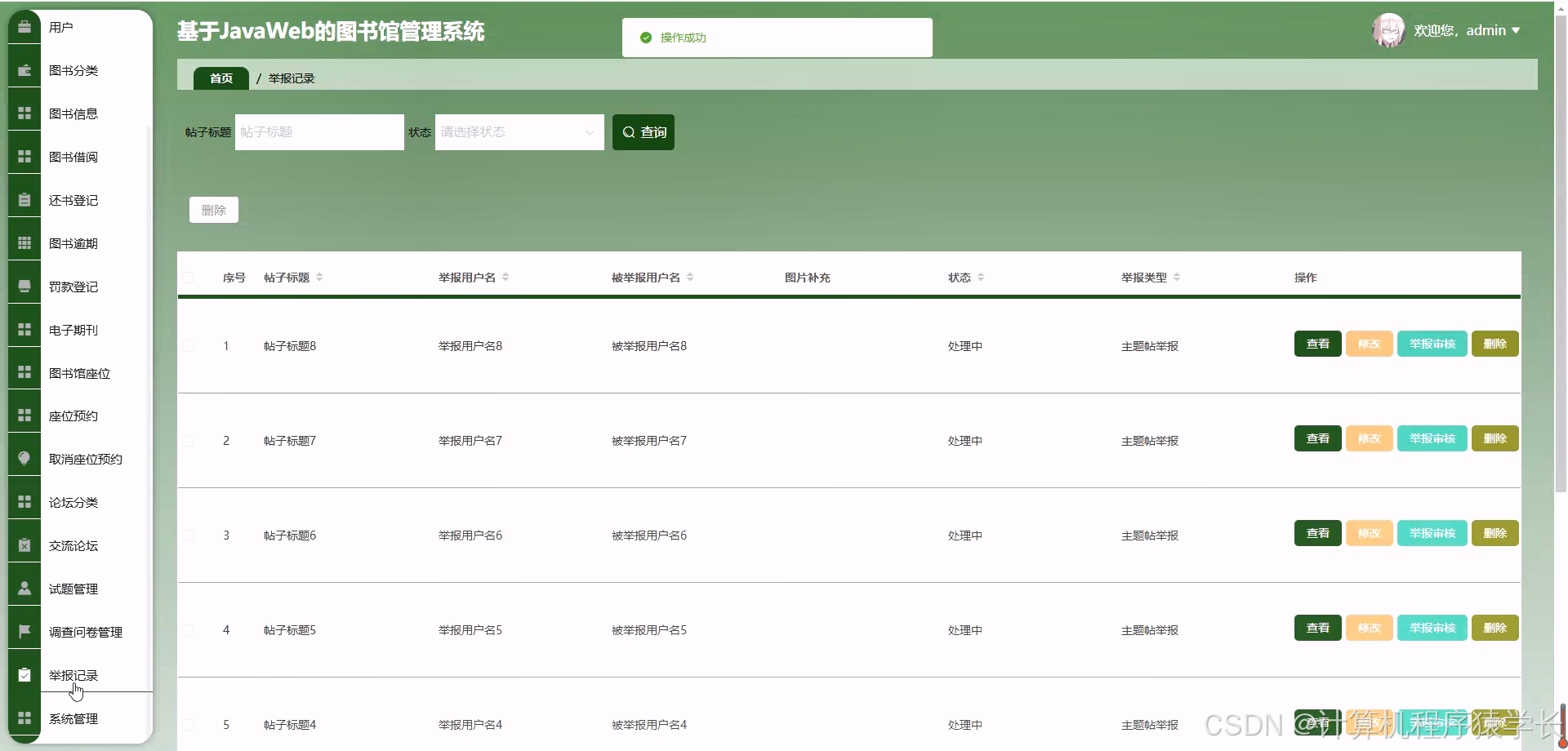Click the 图书分类 sidebar icon
This screenshot has height=751, width=1568.
pos(24,70)
